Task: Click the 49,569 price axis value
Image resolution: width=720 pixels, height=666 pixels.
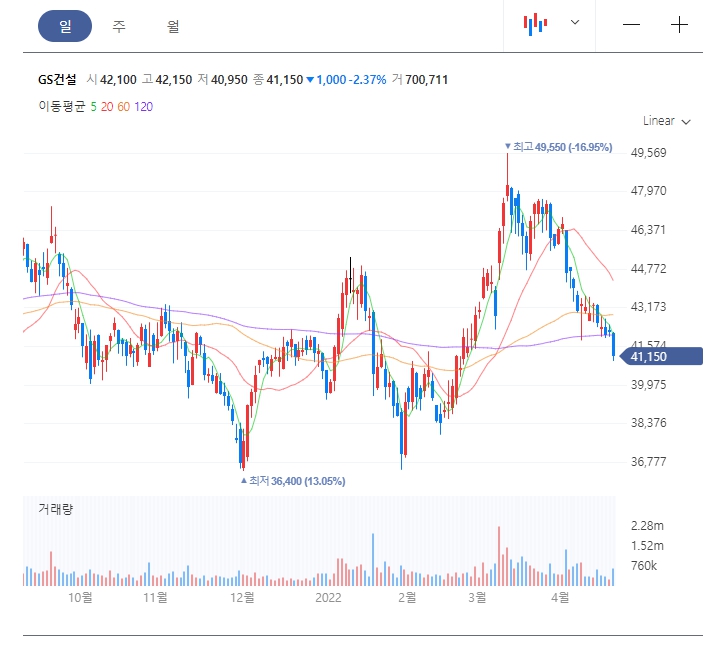Action: tap(648, 153)
